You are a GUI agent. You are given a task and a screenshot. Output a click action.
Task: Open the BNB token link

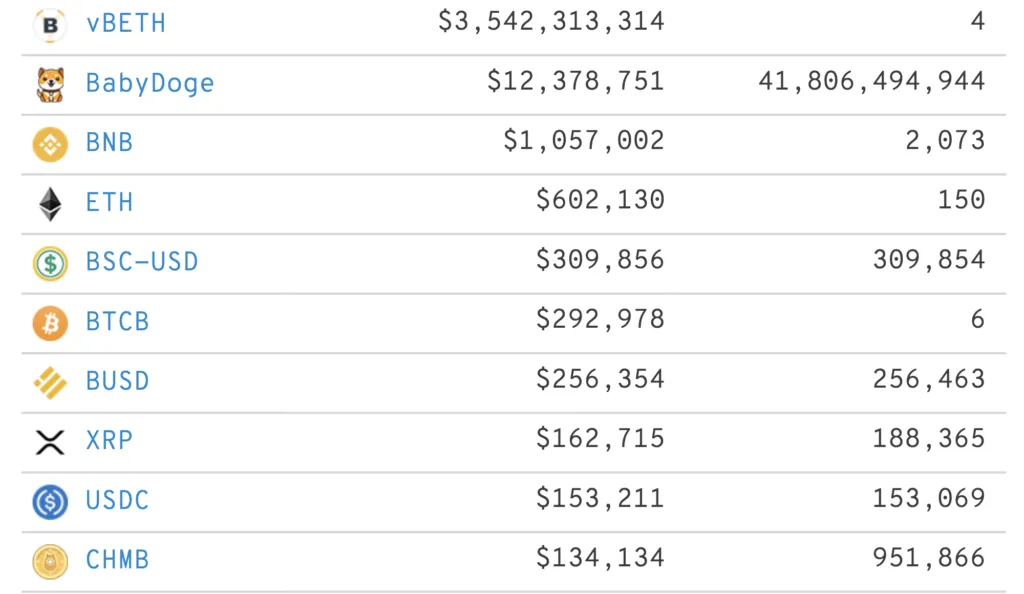pos(110,142)
